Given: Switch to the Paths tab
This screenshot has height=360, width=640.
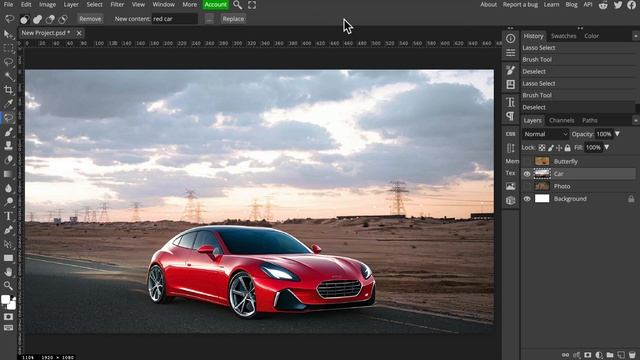Looking at the screenshot, I should pyautogui.click(x=590, y=120).
